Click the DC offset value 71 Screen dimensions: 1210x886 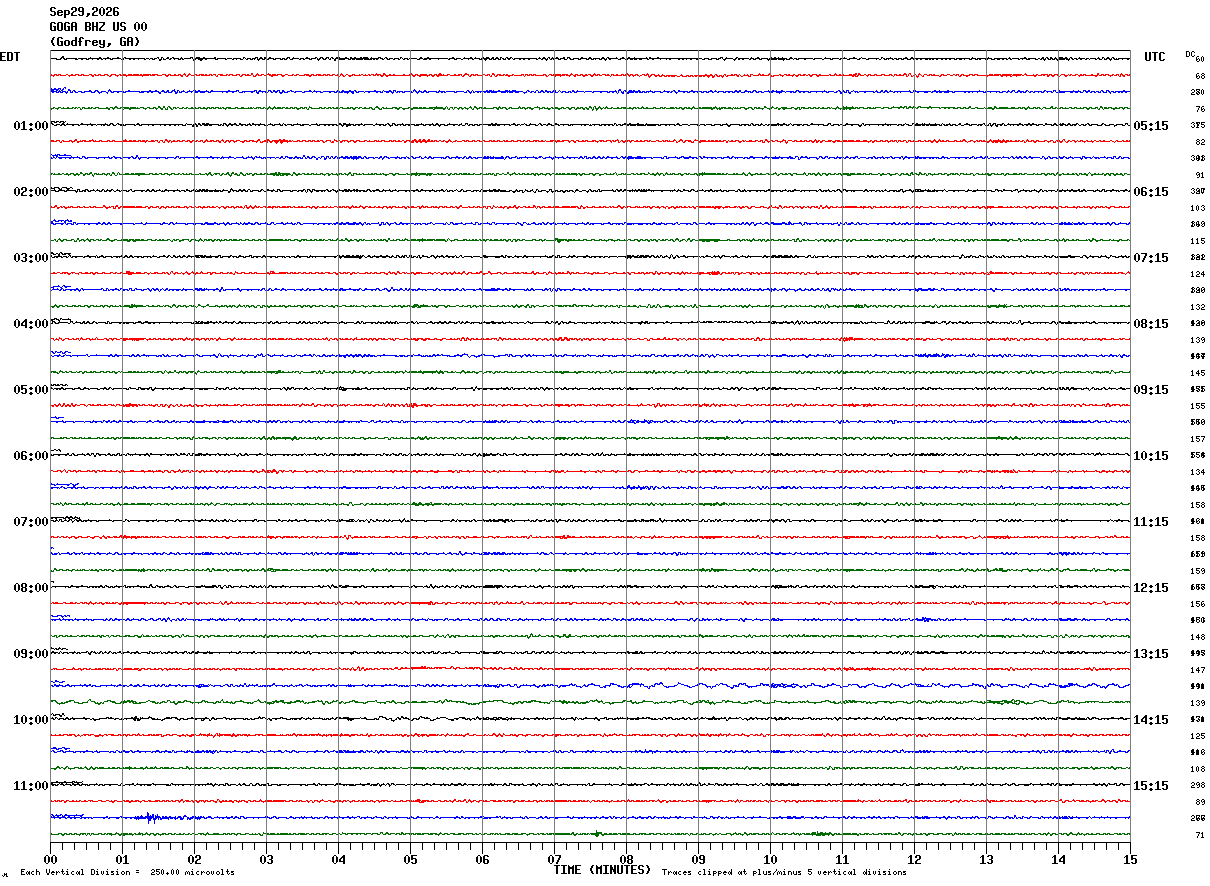click(1199, 835)
